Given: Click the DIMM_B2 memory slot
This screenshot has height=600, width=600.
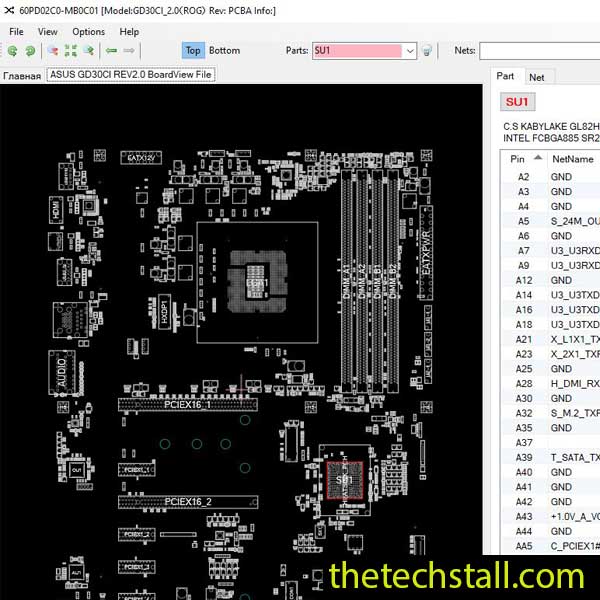Looking at the screenshot, I should pos(393,281).
